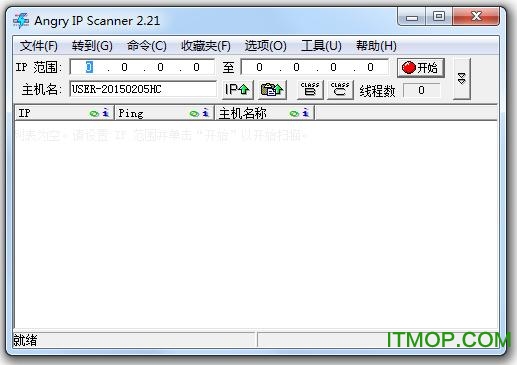Click the first octet of start IP
The height and width of the screenshot is (365, 517).
click(x=89, y=67)
